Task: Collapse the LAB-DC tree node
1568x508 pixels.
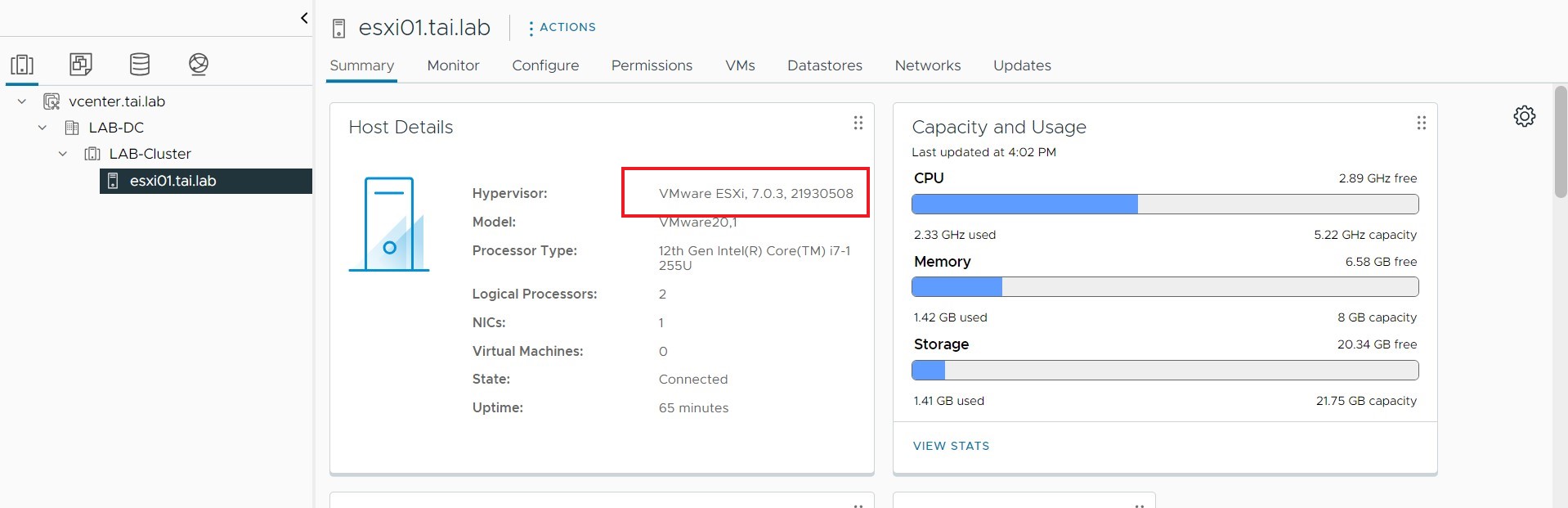Action: (43, 128)
